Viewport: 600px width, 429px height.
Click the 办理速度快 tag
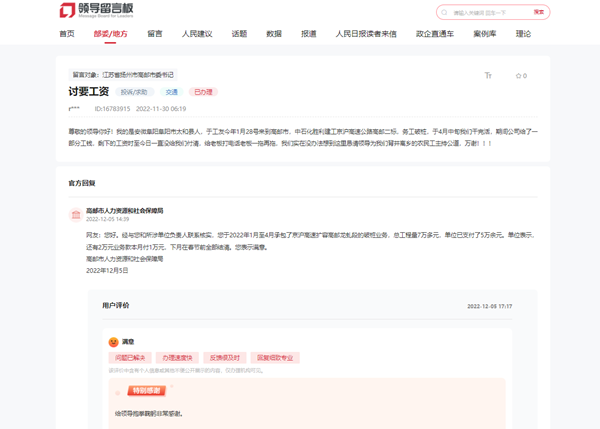pyautogui.click(x=178, y=358)
